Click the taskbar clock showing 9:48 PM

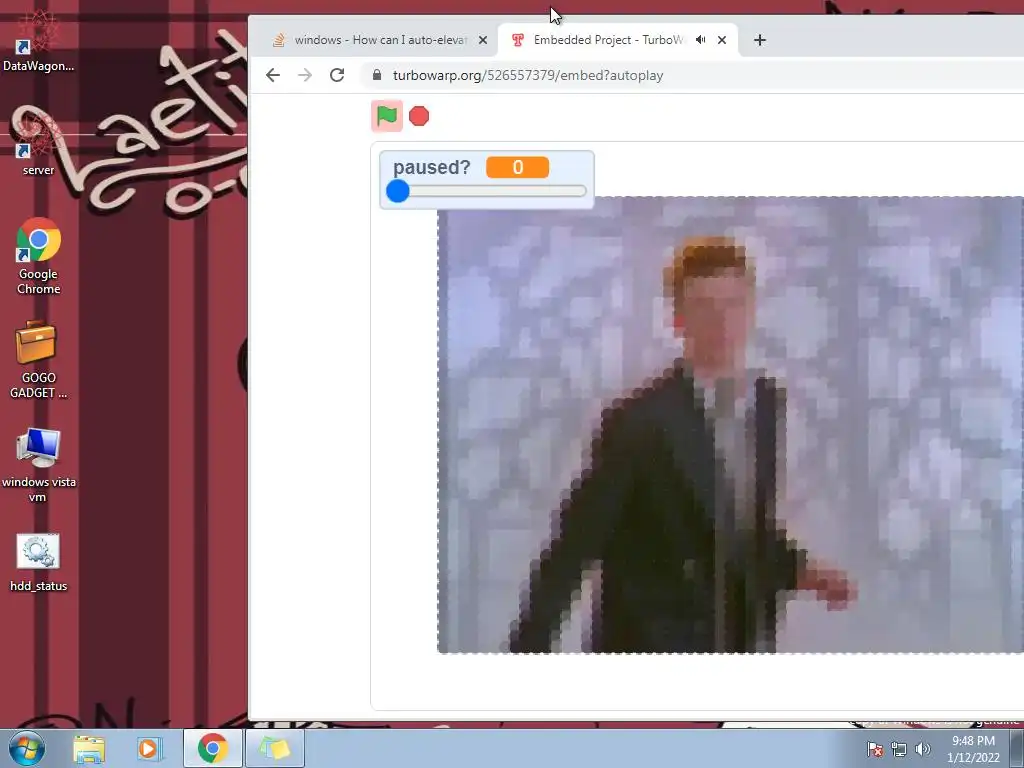click(973, 749)
